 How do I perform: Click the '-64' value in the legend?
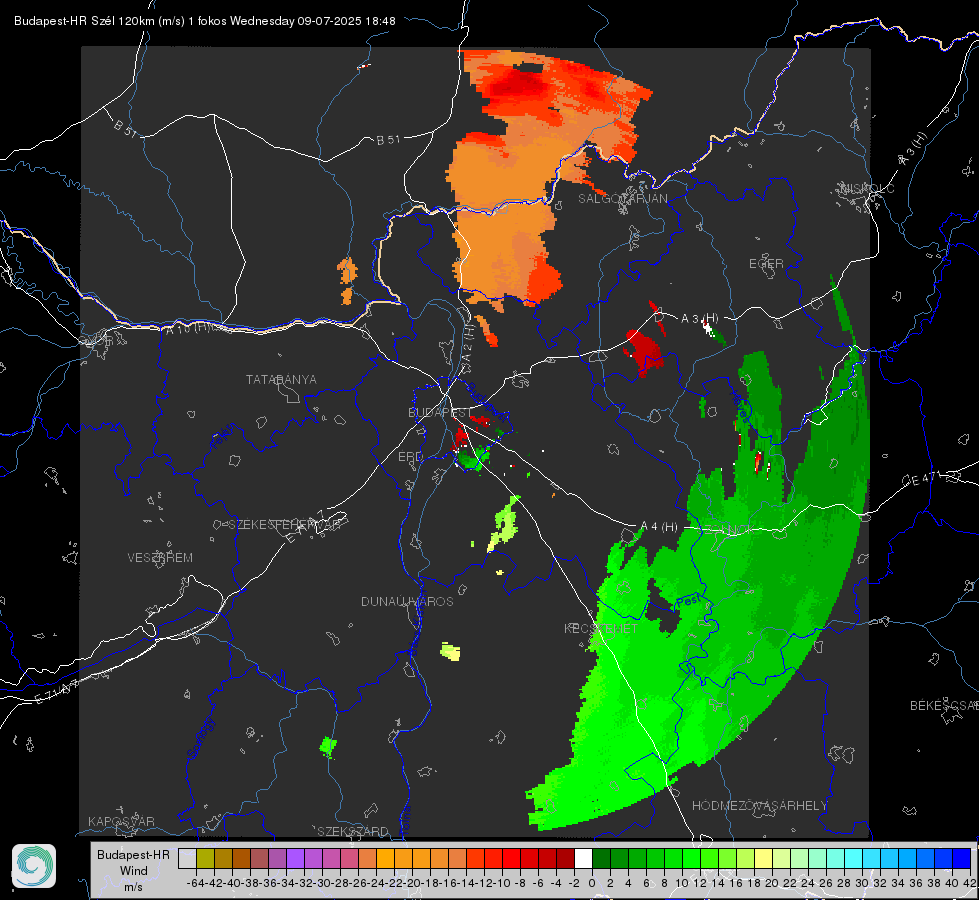pyautogui.click(x=195, y=883)
